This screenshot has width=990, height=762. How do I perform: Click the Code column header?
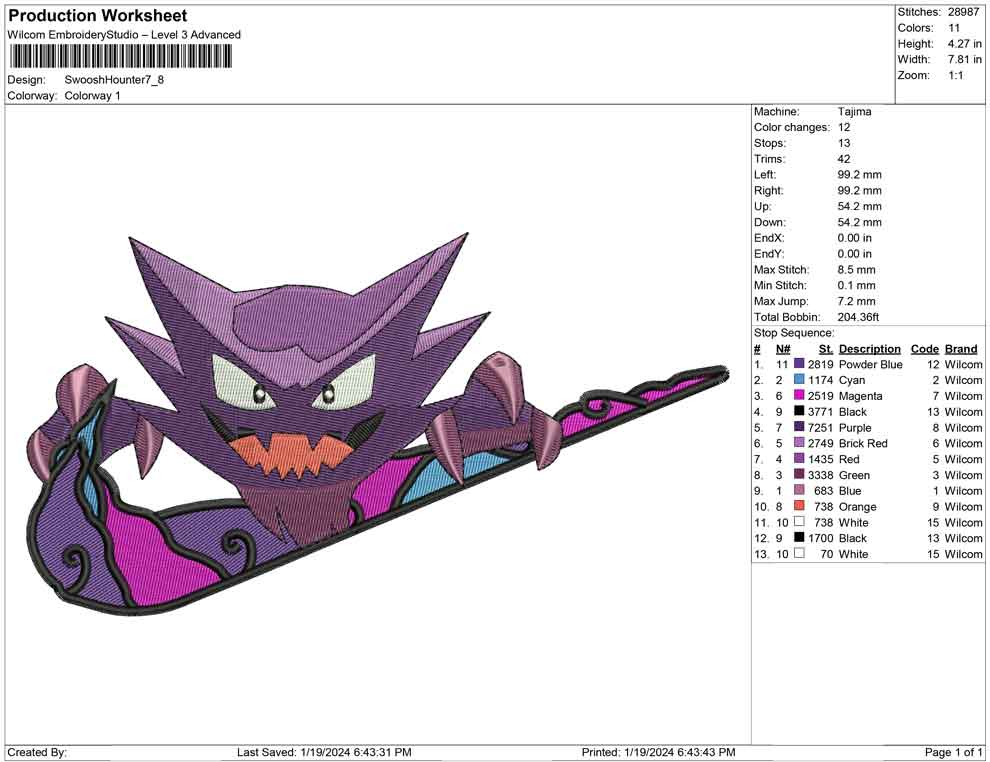(925, 348)
